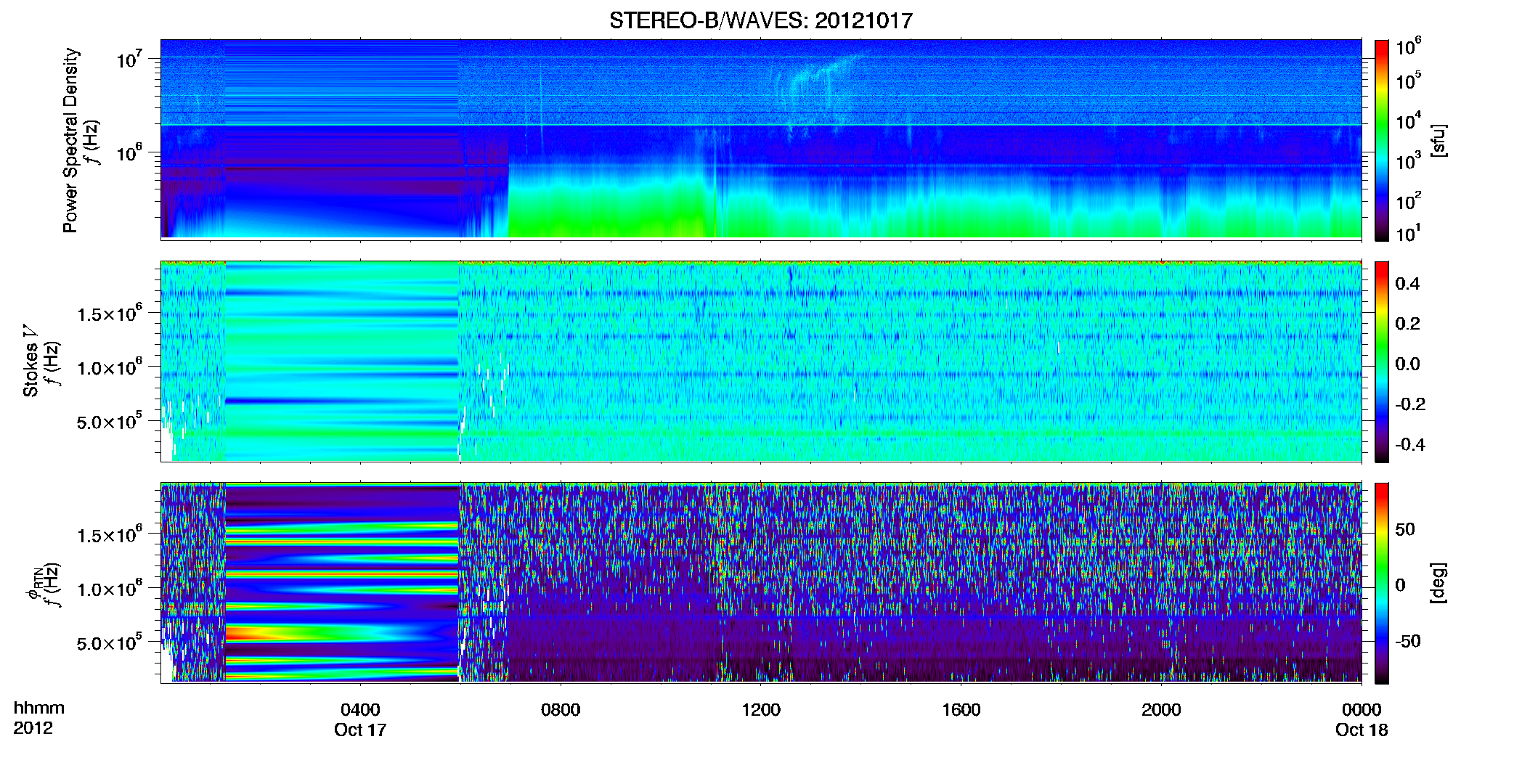
Task: Click the 0.4 Stokes color scale label
Action: click(x=1407, y=284)
